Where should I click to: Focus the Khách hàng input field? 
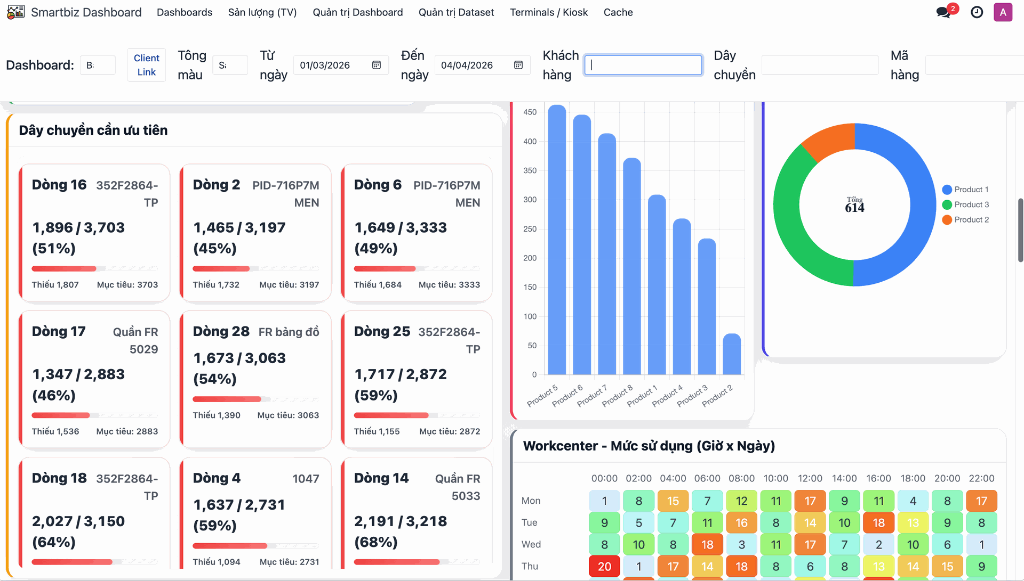tap(643, 65)
